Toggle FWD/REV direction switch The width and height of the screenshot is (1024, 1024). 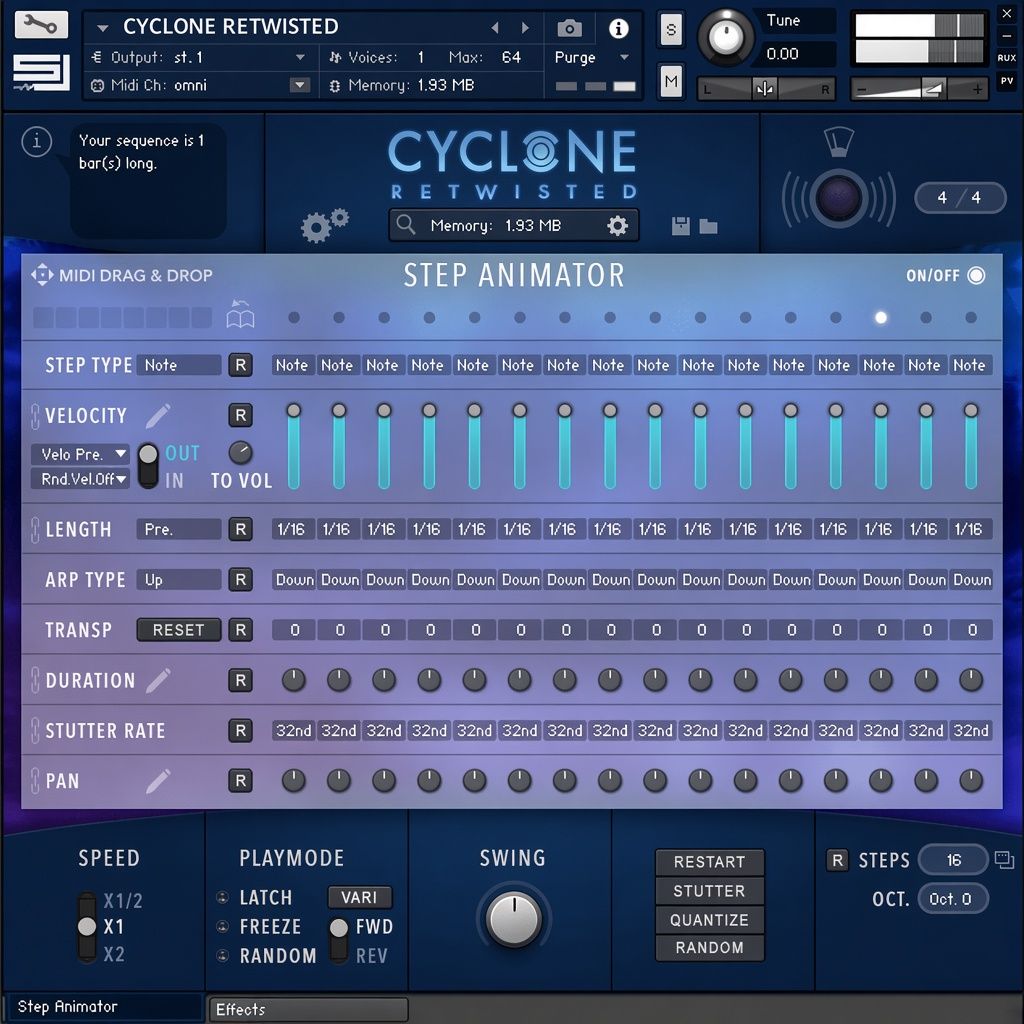(x=338, y=940)
